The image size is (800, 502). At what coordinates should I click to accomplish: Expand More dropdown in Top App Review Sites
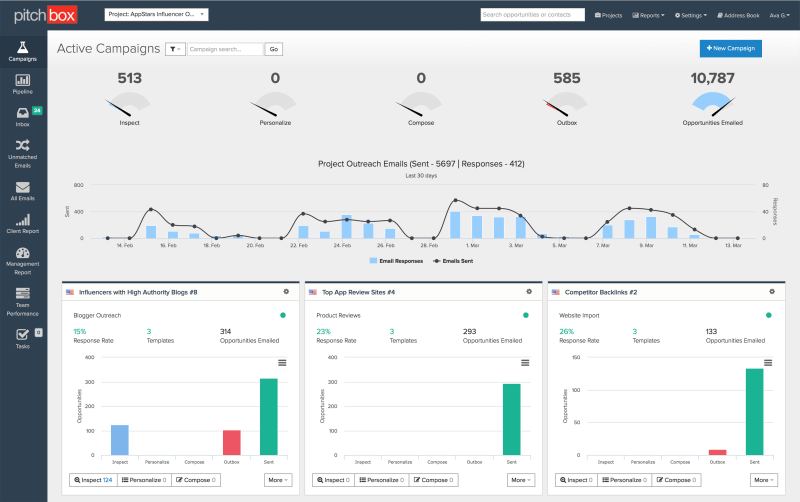(520, 480)
